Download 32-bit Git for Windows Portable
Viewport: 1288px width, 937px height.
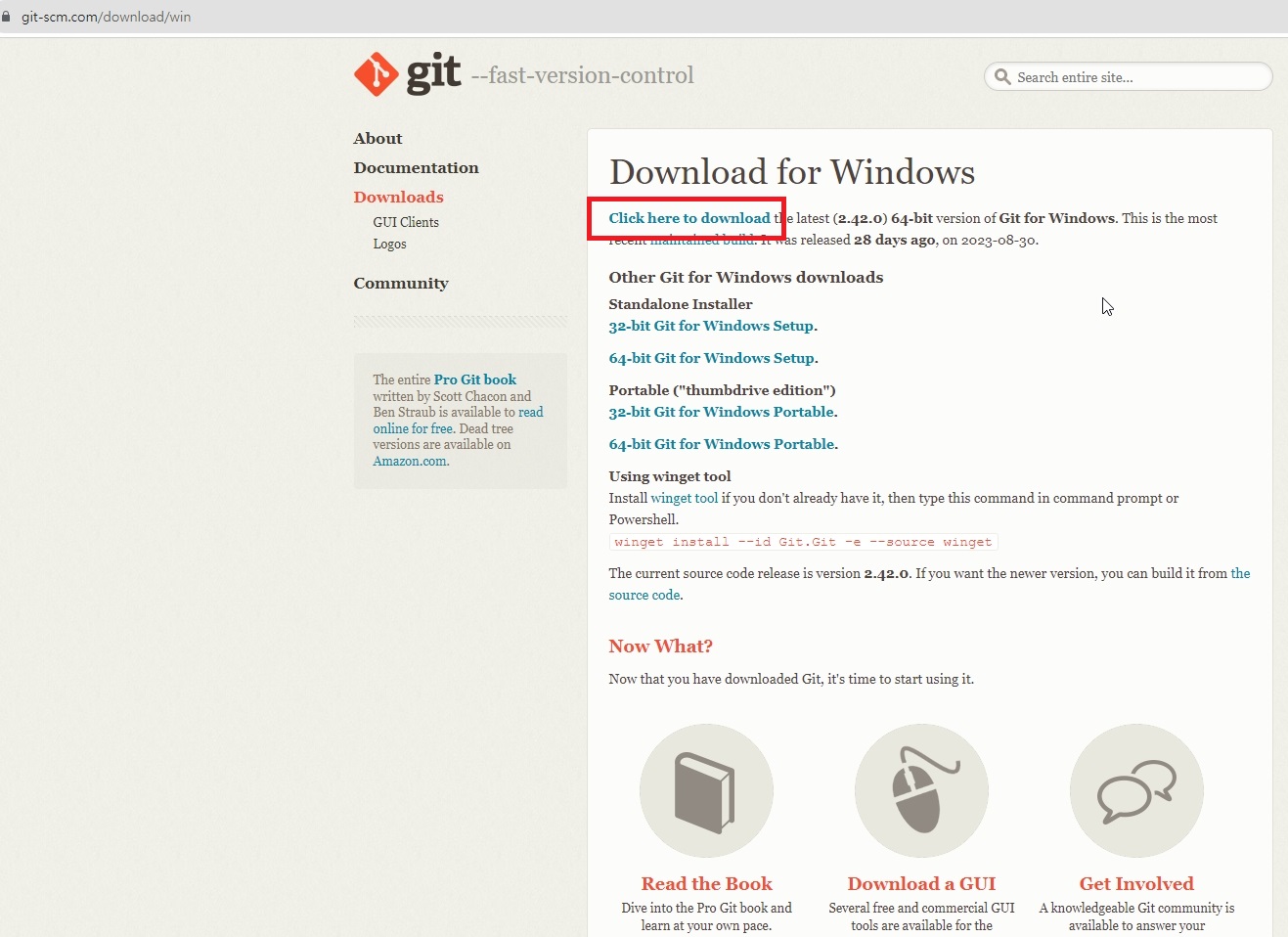(722, 412)
